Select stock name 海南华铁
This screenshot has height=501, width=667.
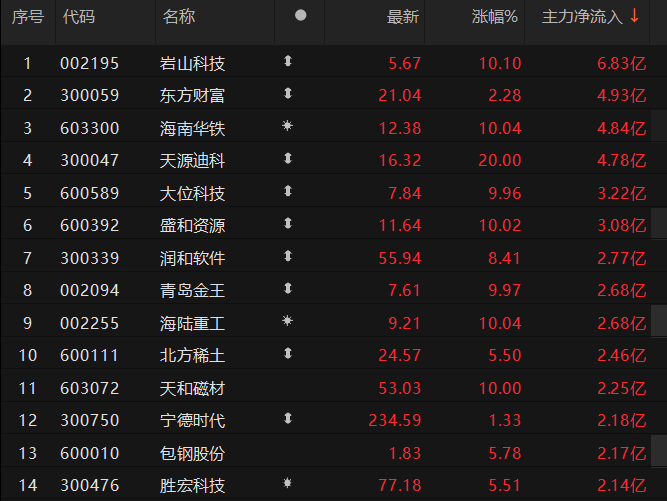[192, 128]
